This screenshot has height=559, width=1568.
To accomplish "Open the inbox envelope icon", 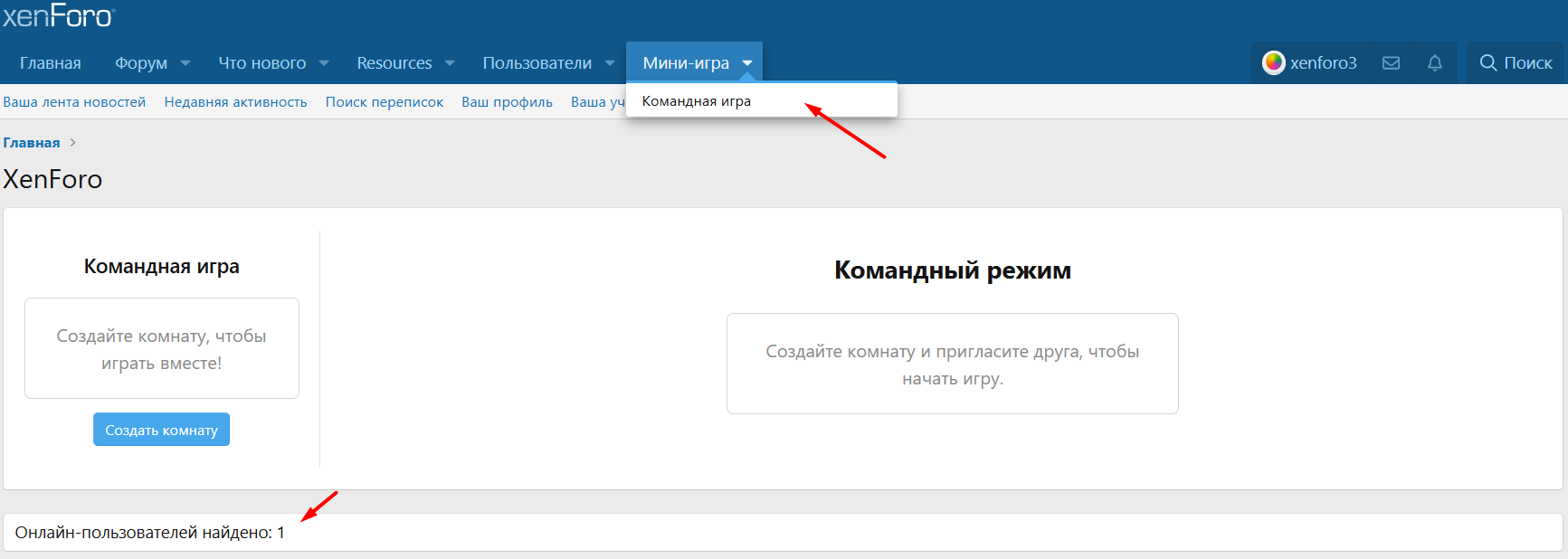I will coord(1391,63).
